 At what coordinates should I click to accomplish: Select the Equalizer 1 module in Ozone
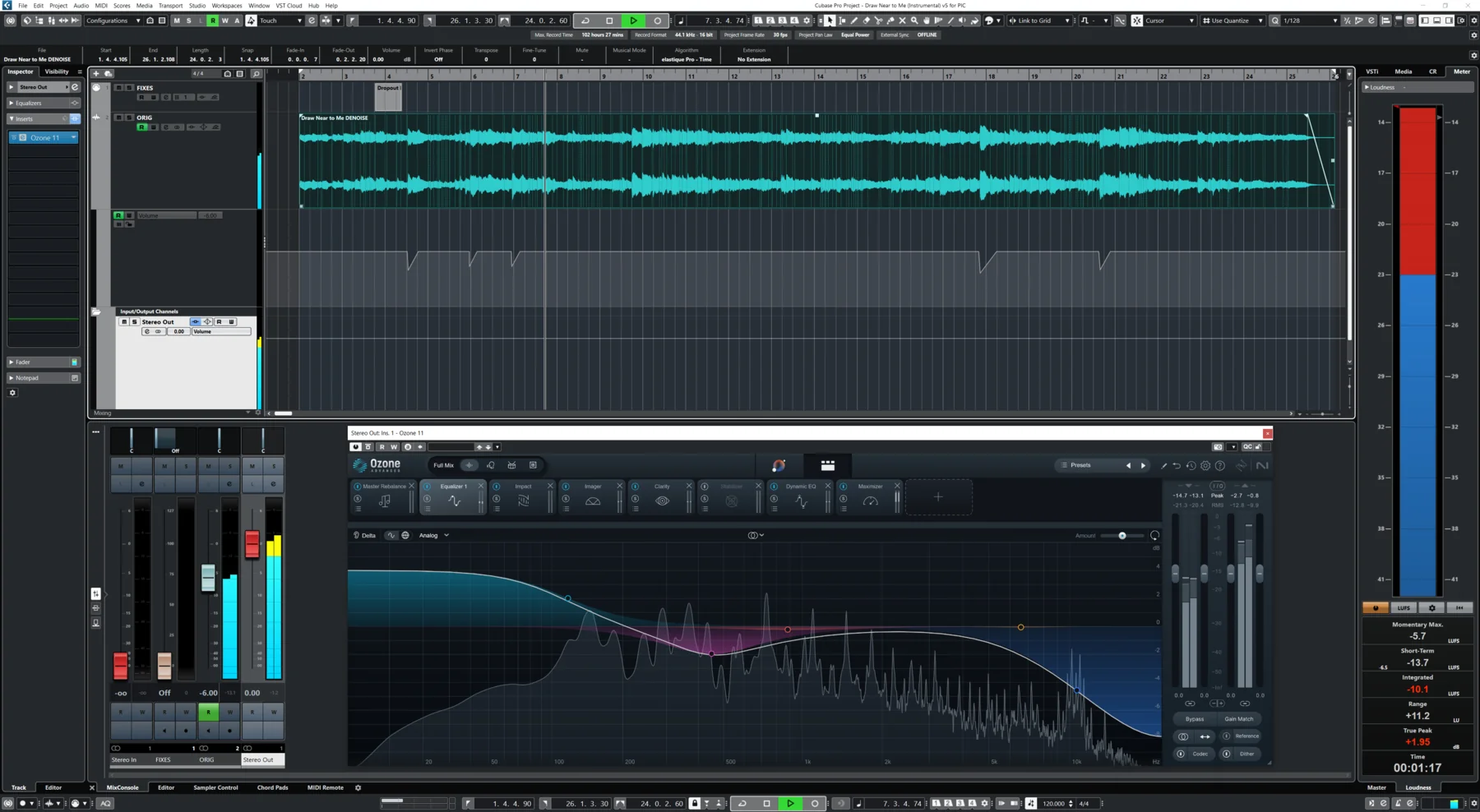tap(454, 497)
